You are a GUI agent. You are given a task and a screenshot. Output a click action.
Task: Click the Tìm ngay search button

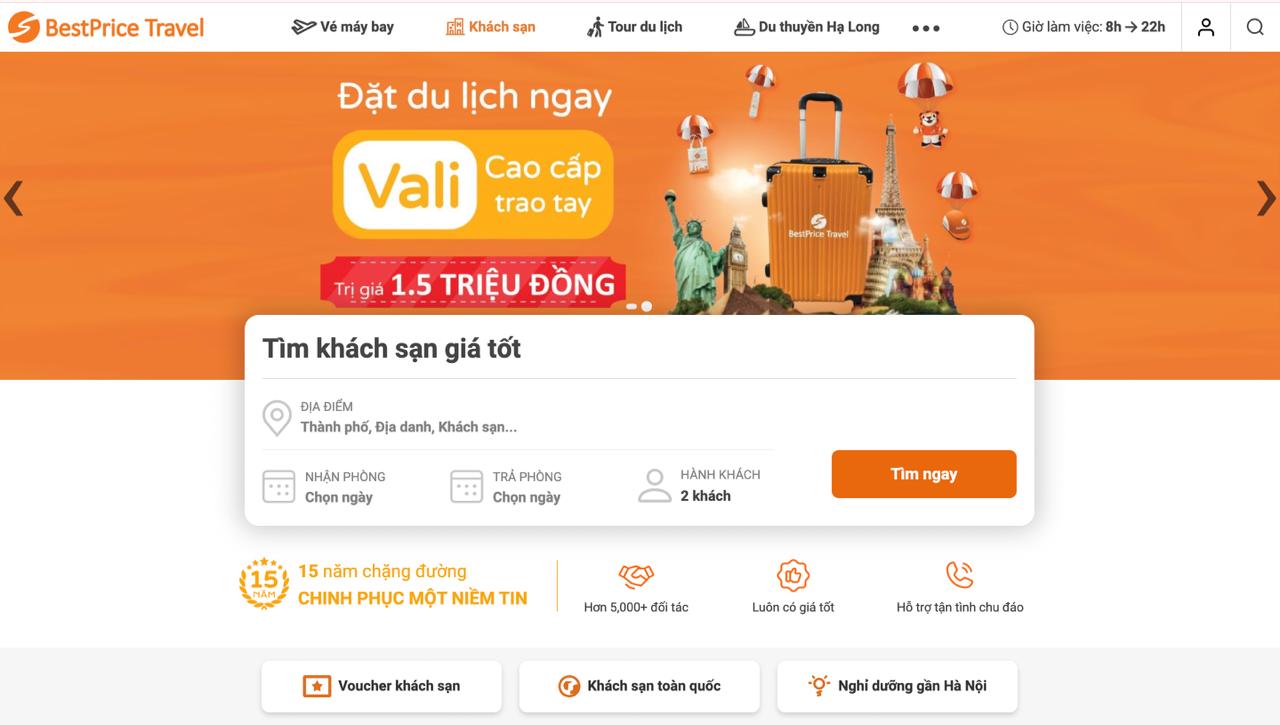click(x=924, y=474)
